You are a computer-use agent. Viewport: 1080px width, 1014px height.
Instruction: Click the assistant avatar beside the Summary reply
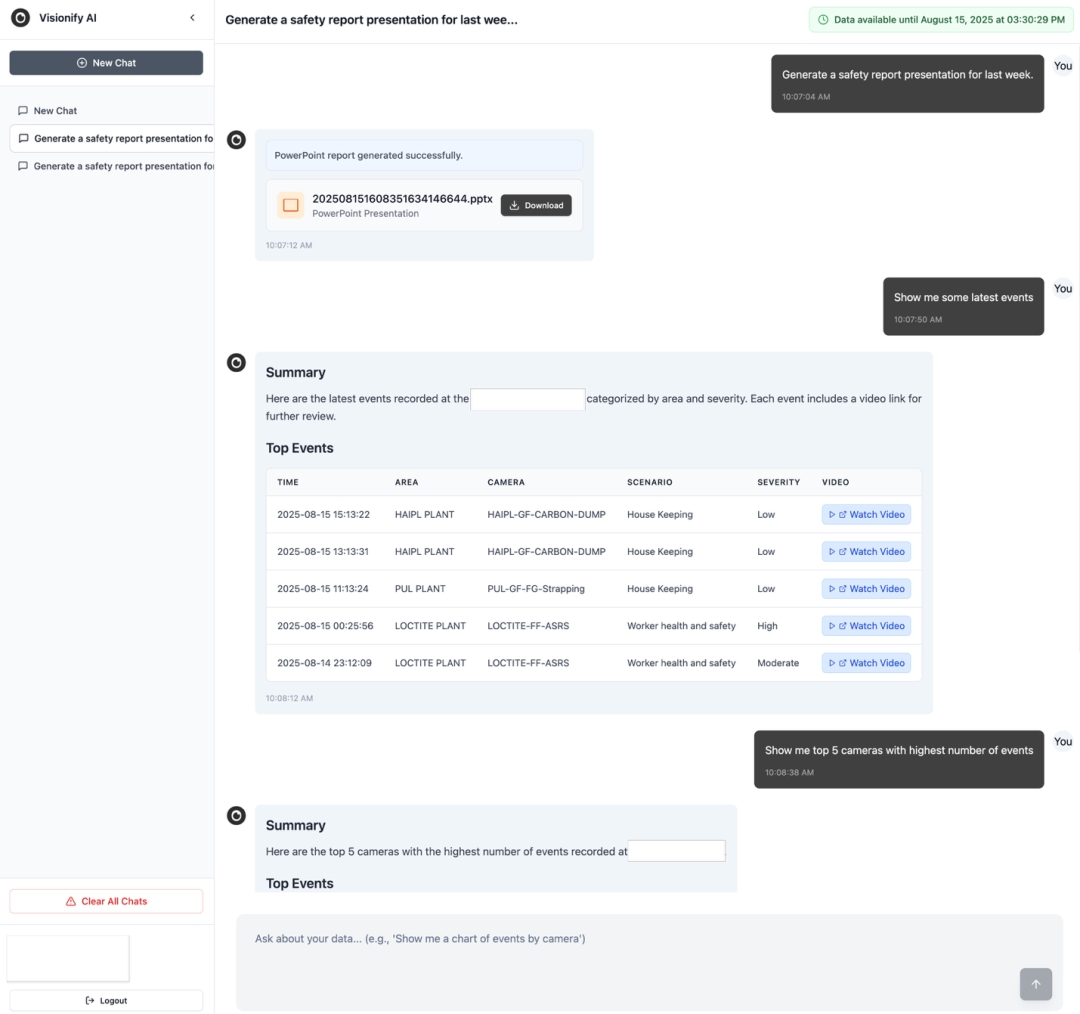[236, 363]
